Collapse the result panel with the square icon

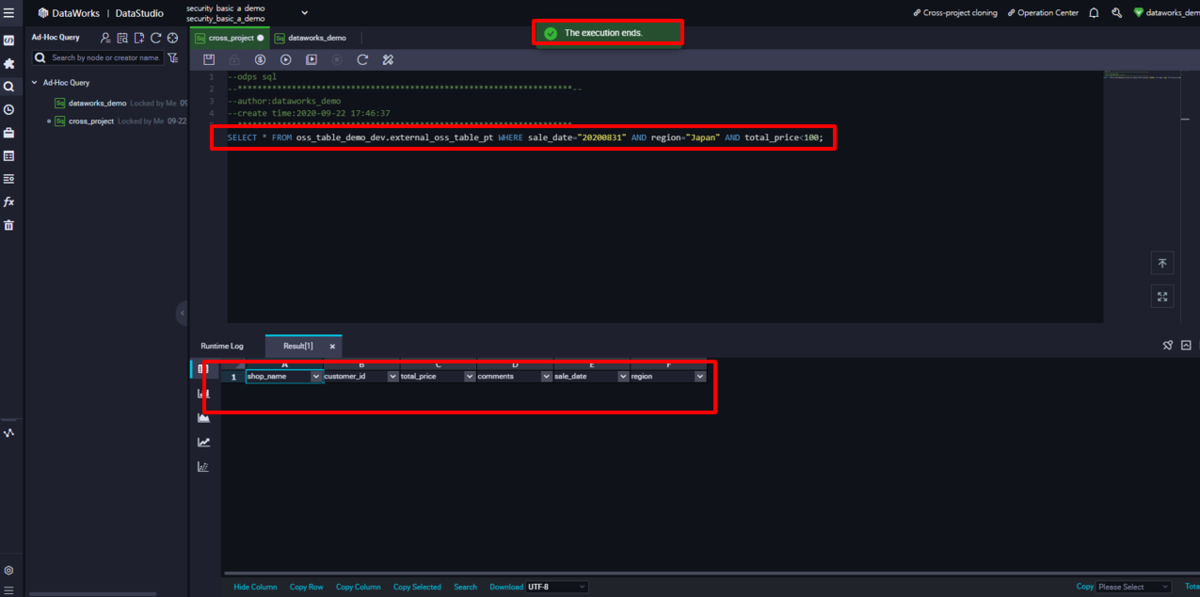click(x=1186, y=346)
